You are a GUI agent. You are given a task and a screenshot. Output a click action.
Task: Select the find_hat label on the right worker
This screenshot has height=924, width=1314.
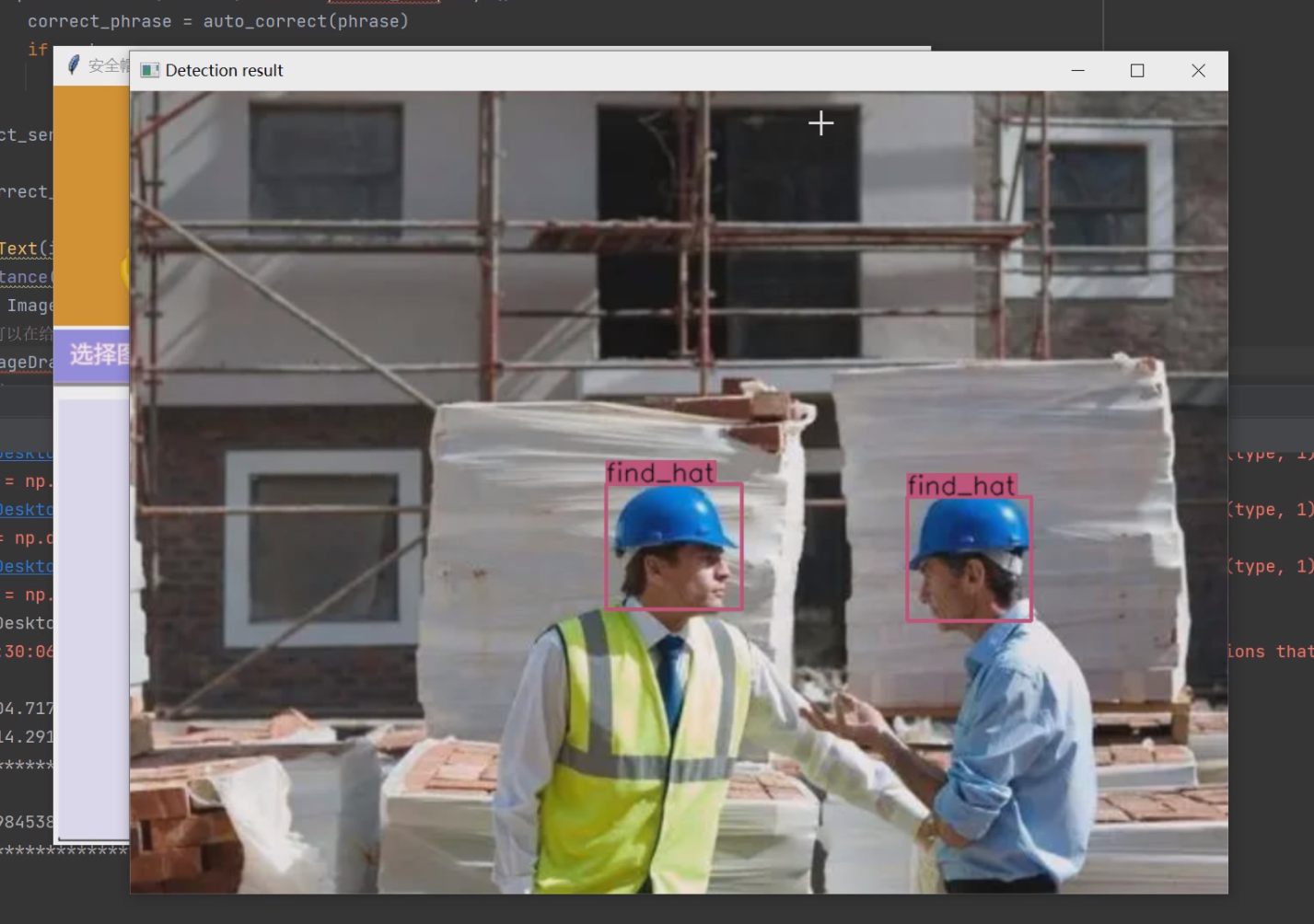[961, 486]
